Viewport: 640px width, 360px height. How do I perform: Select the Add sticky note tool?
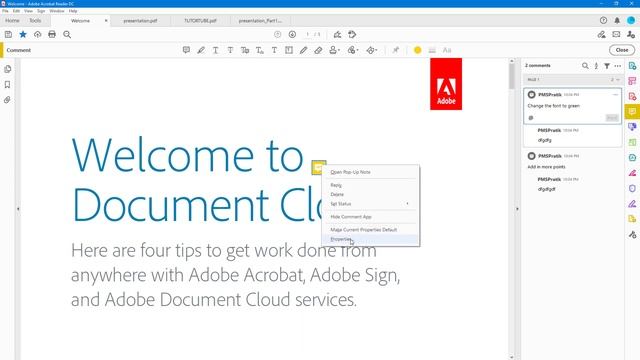pyautogui.click(x=186, y=50)
